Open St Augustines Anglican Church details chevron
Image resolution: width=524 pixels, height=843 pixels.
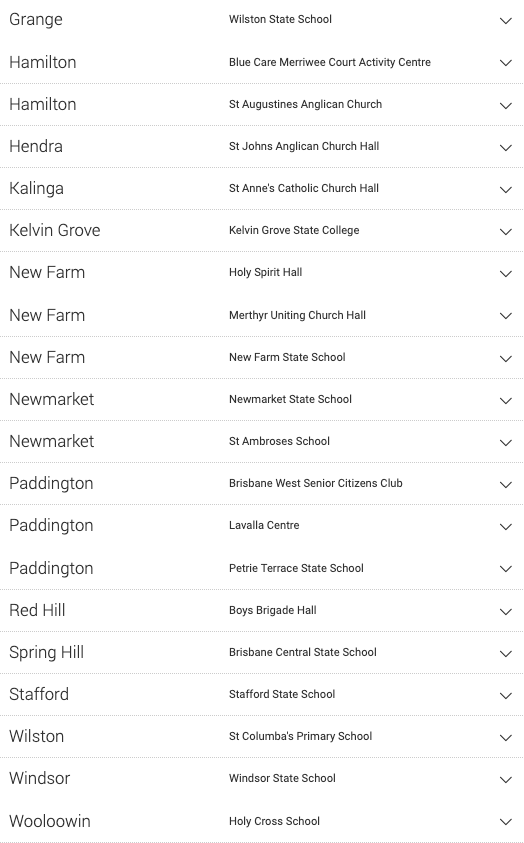506,105
